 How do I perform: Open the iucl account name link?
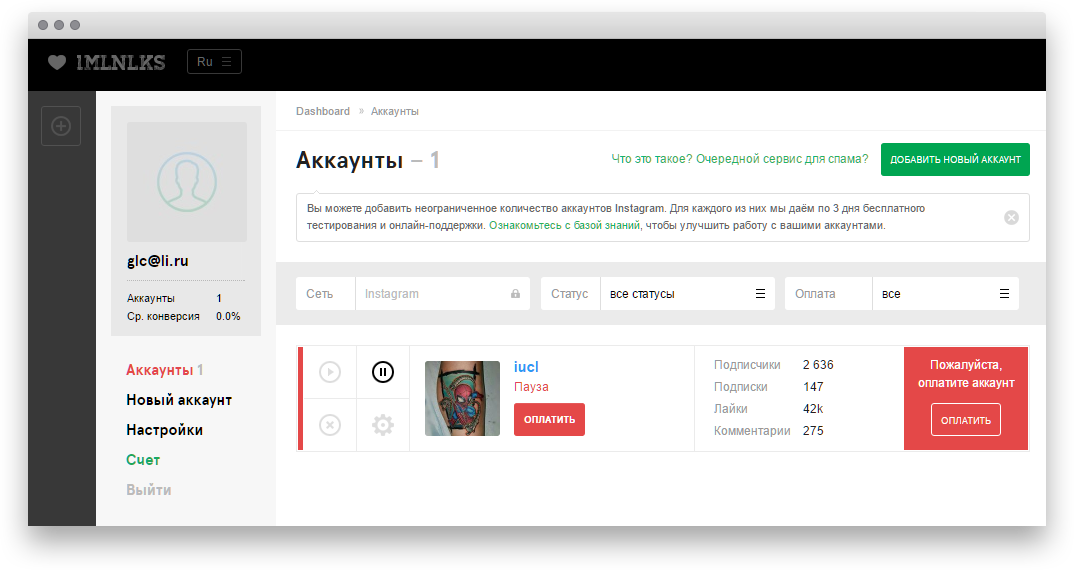tap(526, 367)
